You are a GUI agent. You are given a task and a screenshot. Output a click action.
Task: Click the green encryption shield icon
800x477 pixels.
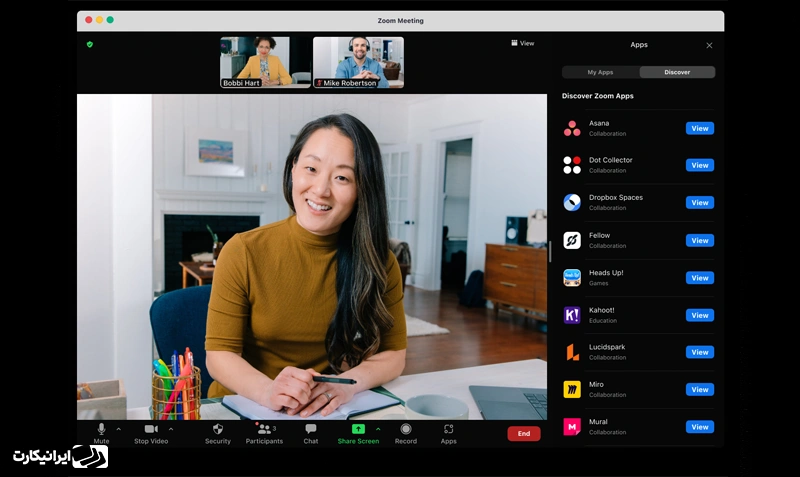pos(90,44)
